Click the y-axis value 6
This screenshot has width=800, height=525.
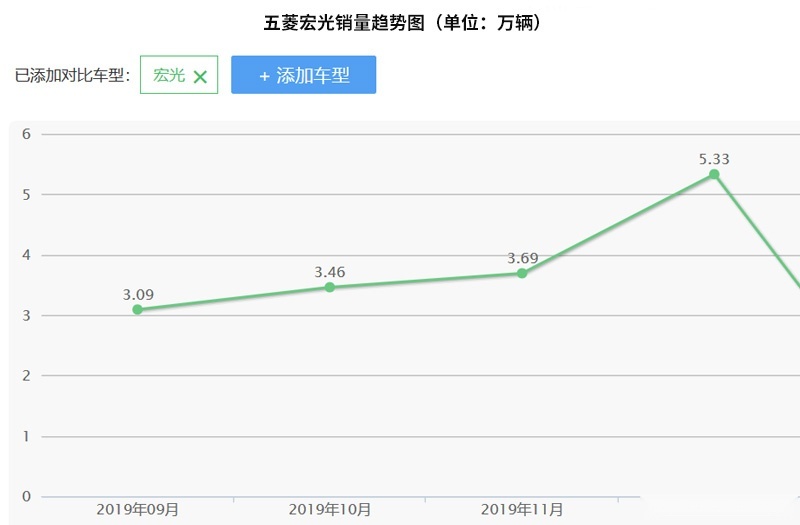point(27,134)
